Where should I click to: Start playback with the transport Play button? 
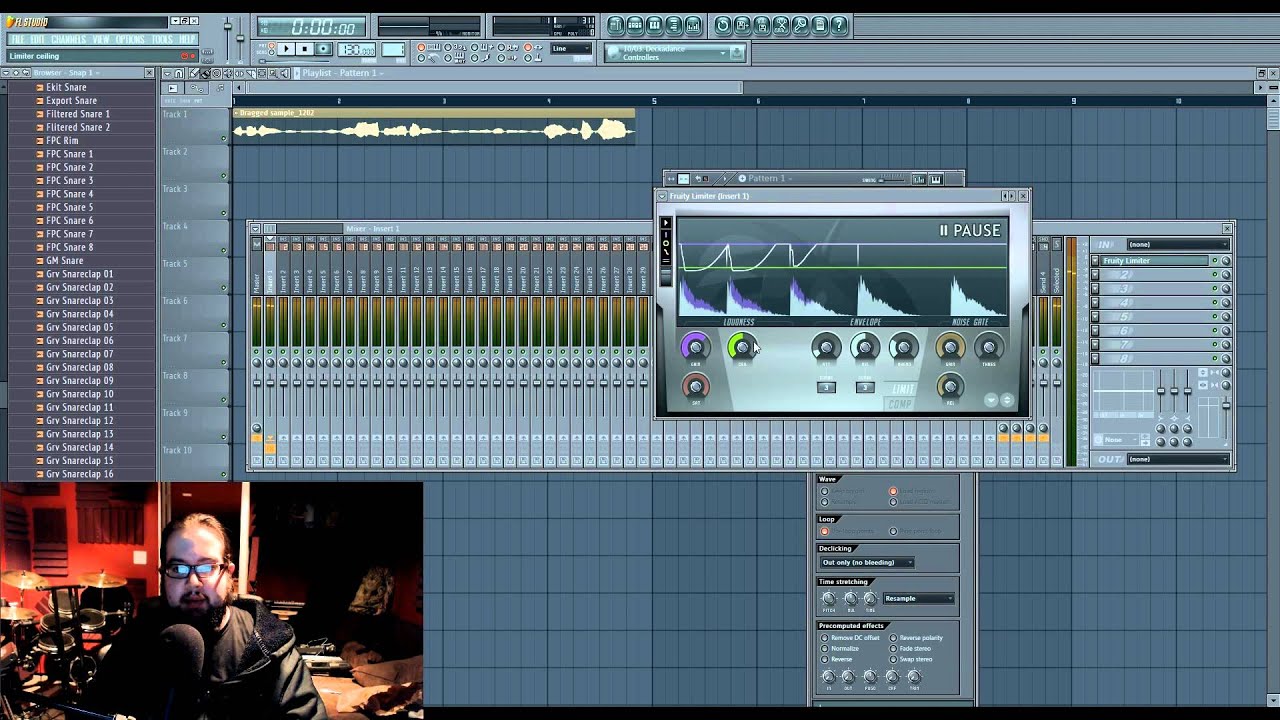point(286,49)
